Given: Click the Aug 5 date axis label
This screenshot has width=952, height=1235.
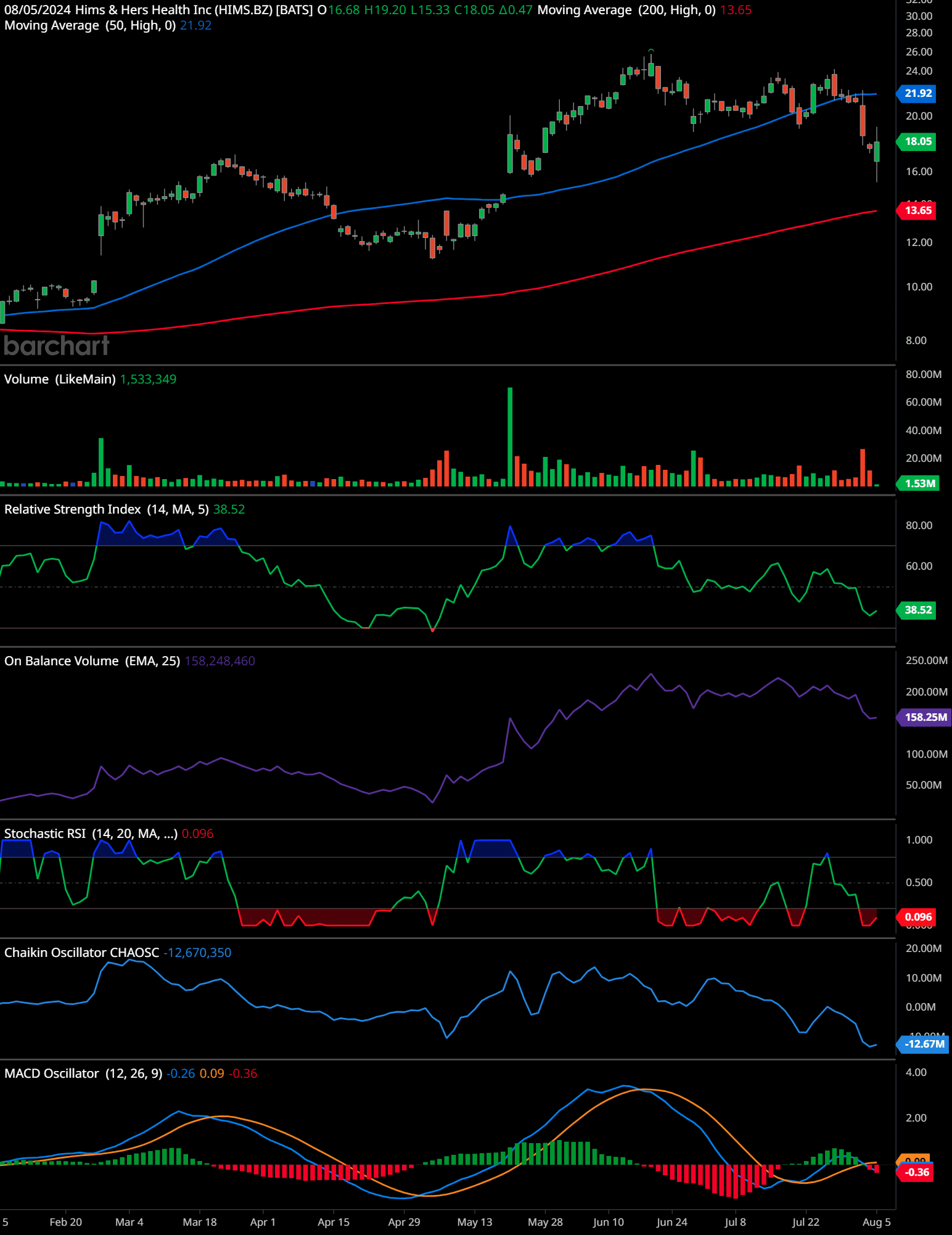Looking at the screenshot, I should 876,1223.
